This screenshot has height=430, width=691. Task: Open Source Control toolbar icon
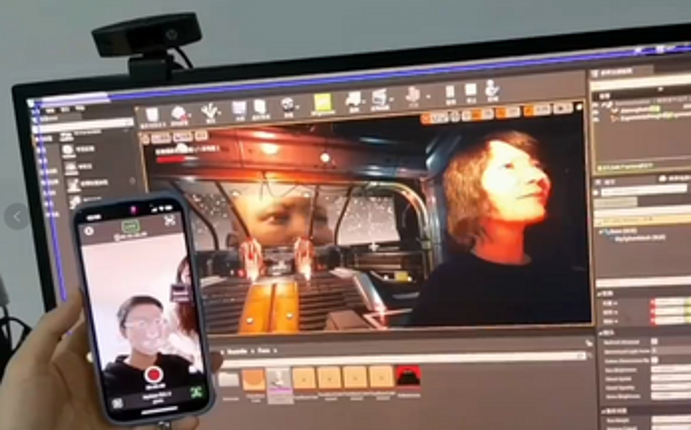[x=178, y=114]
